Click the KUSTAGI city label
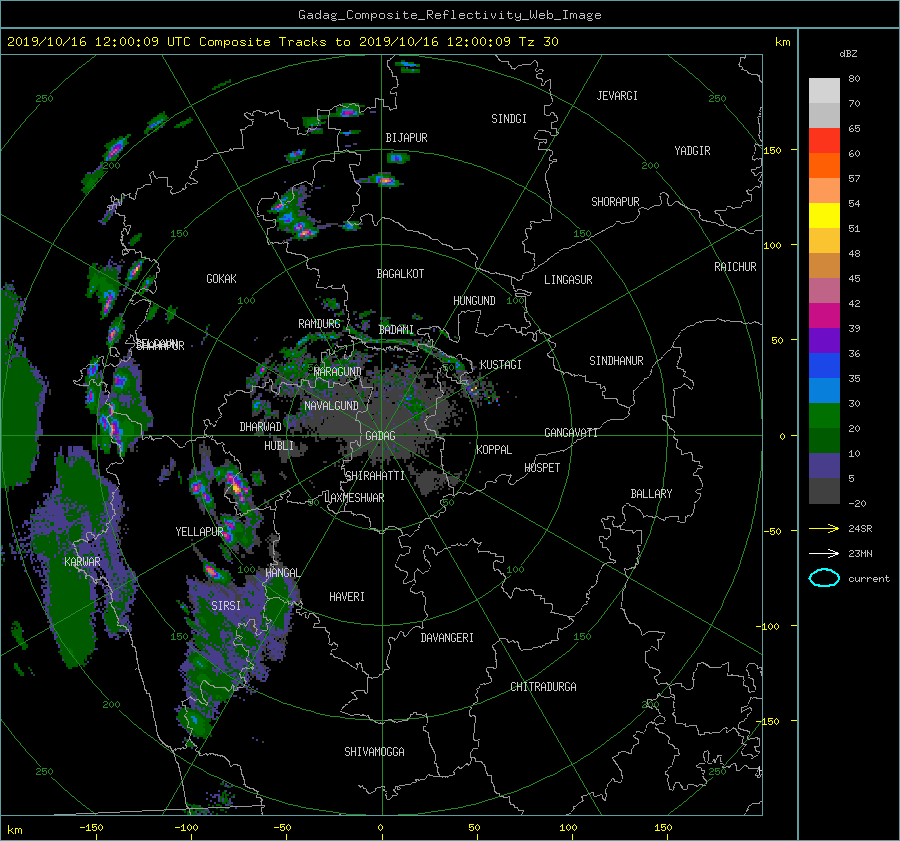 [501, 365]
